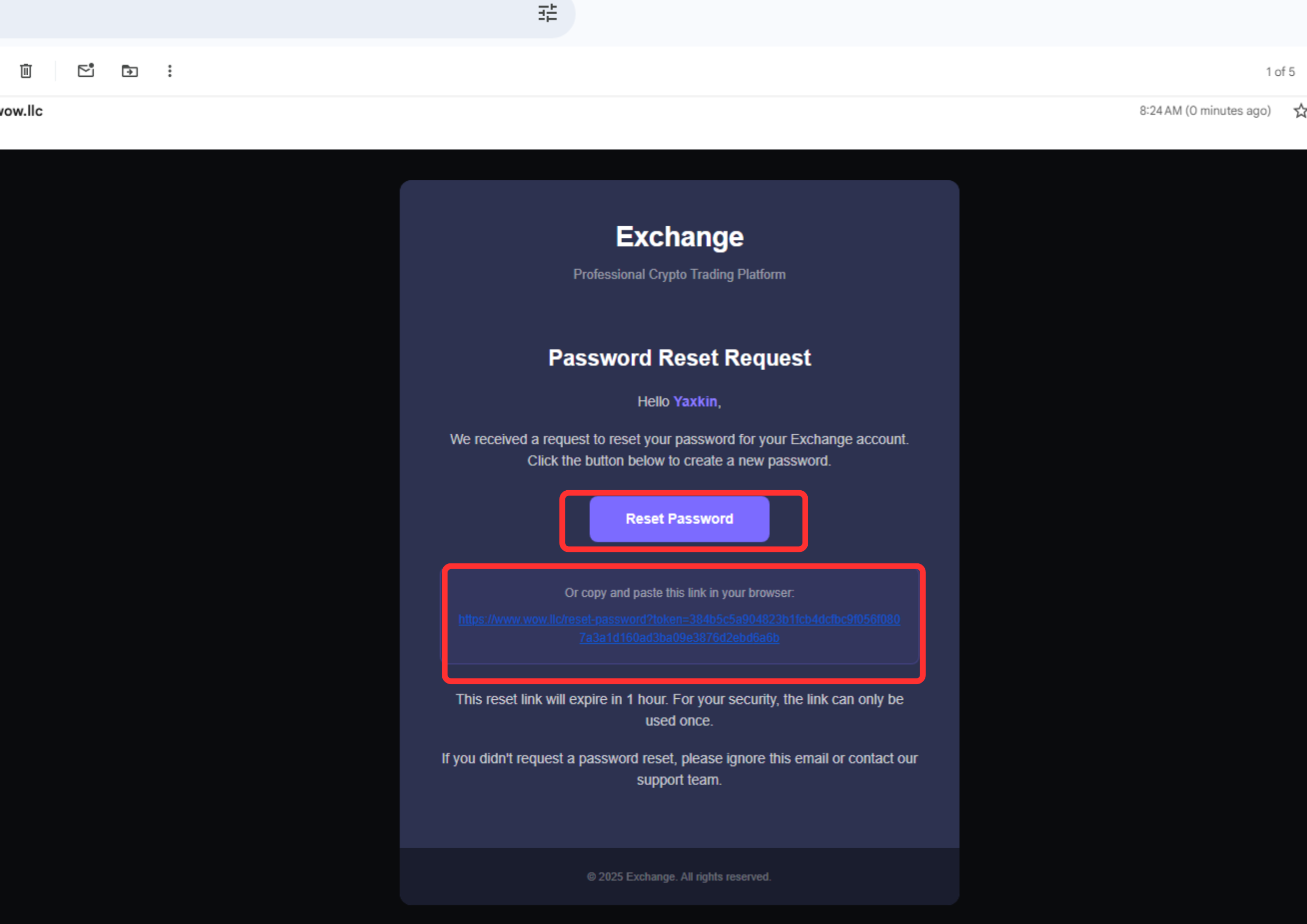Click the sender name wow.llc
Image resolution: width=1307 pixels, height=924 pixels.
(21, 111)
